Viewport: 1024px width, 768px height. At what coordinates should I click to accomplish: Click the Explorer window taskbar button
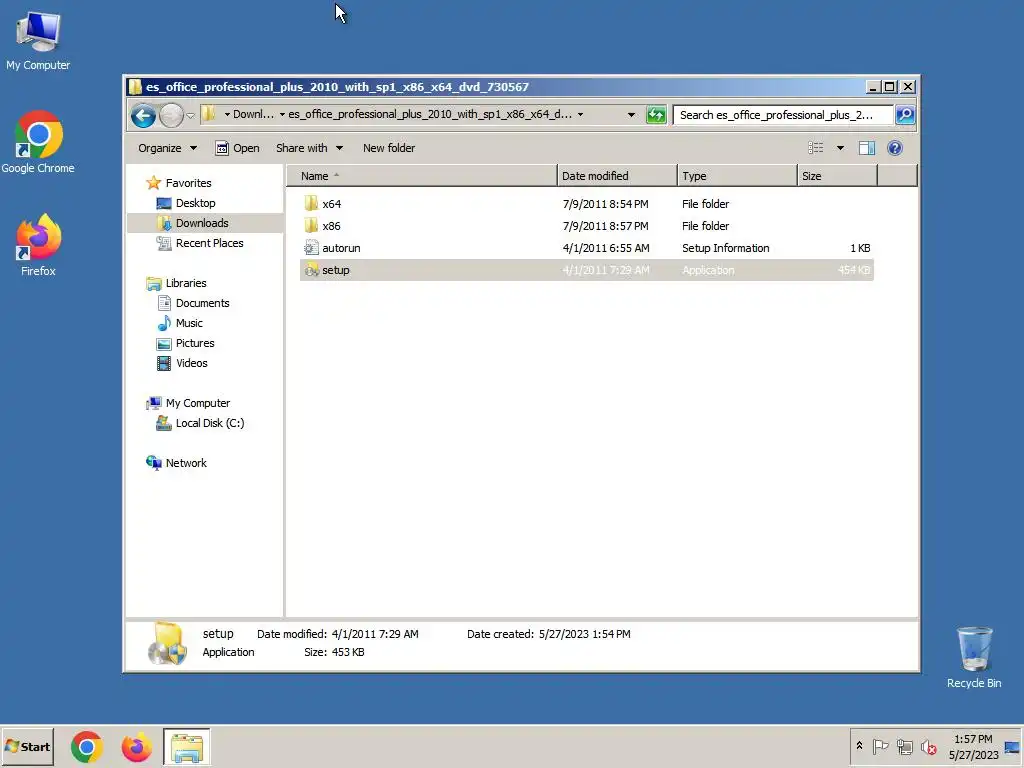[187, 747]
